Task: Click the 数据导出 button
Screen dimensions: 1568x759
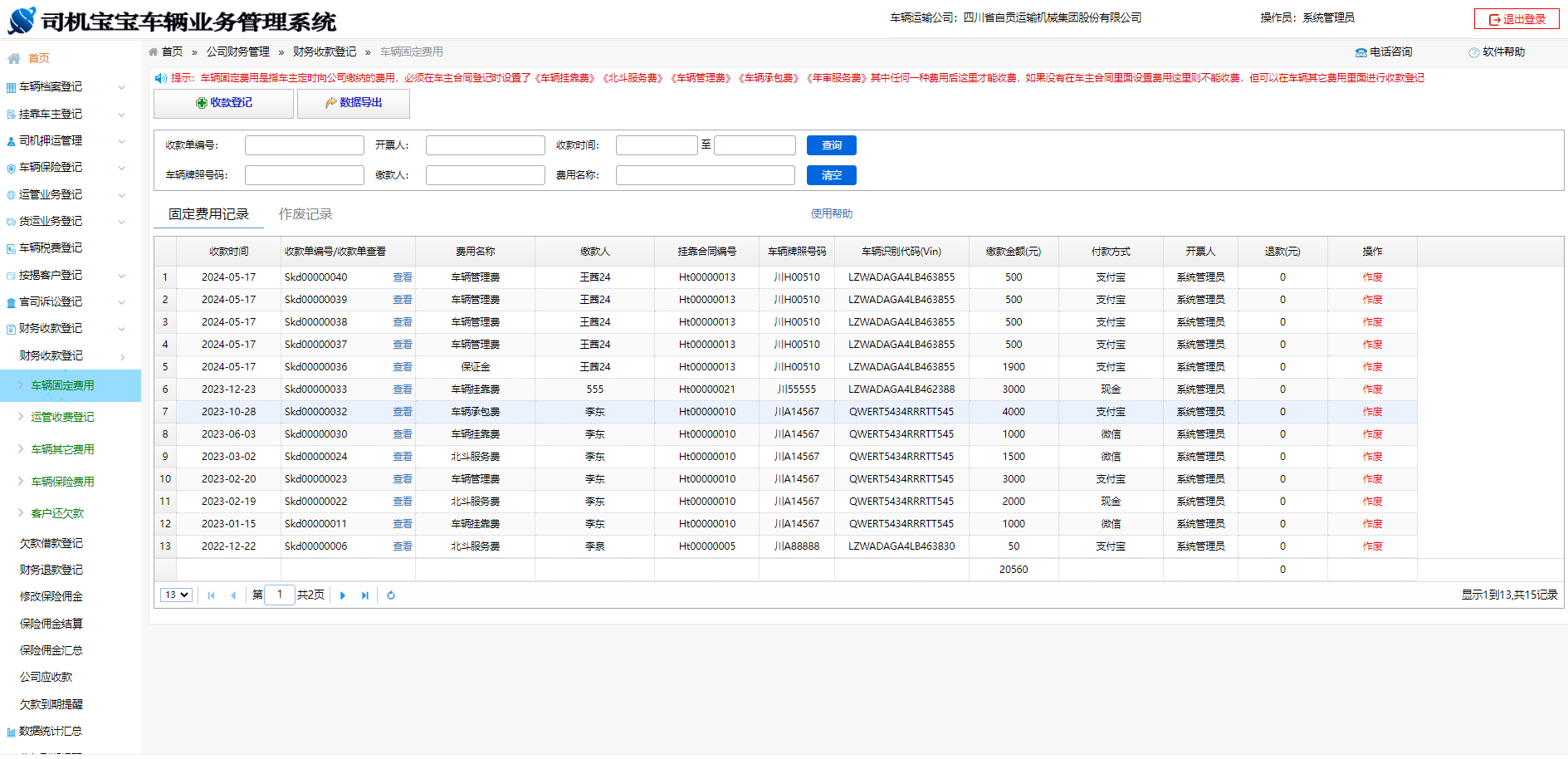Action: (x=354, y=103)
